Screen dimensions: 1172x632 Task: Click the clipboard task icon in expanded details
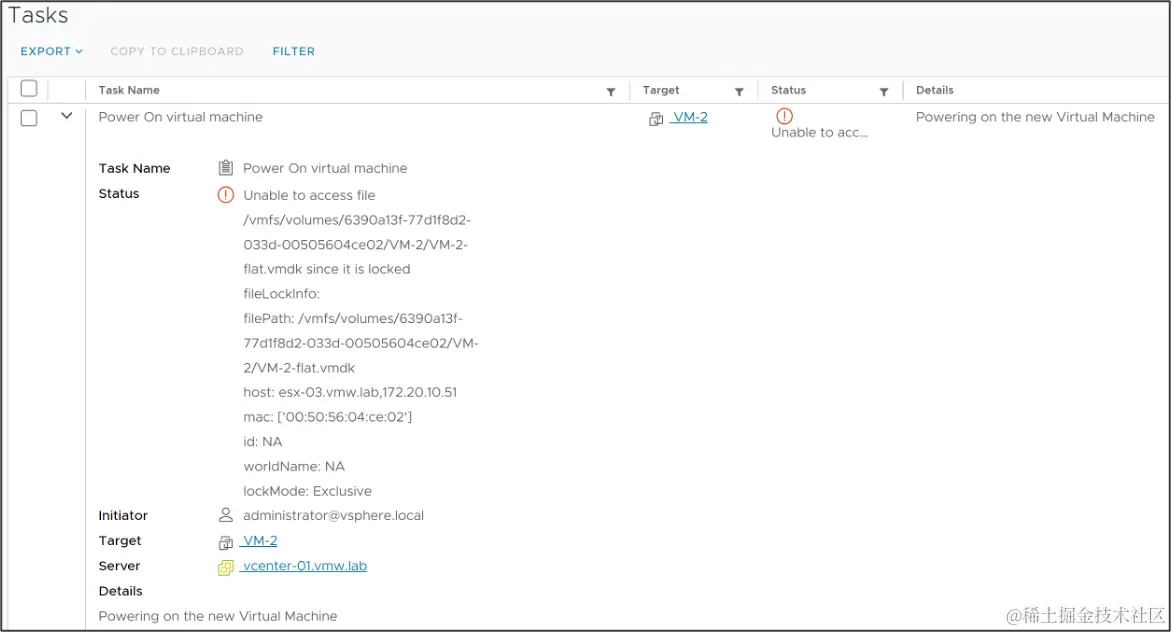click(226, 167)
